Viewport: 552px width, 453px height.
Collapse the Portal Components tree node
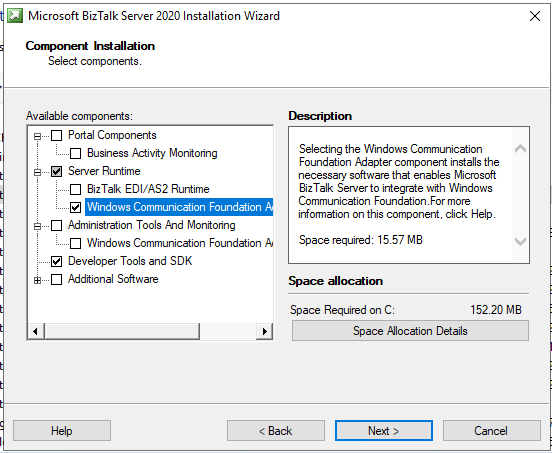[x=37, y=136]
